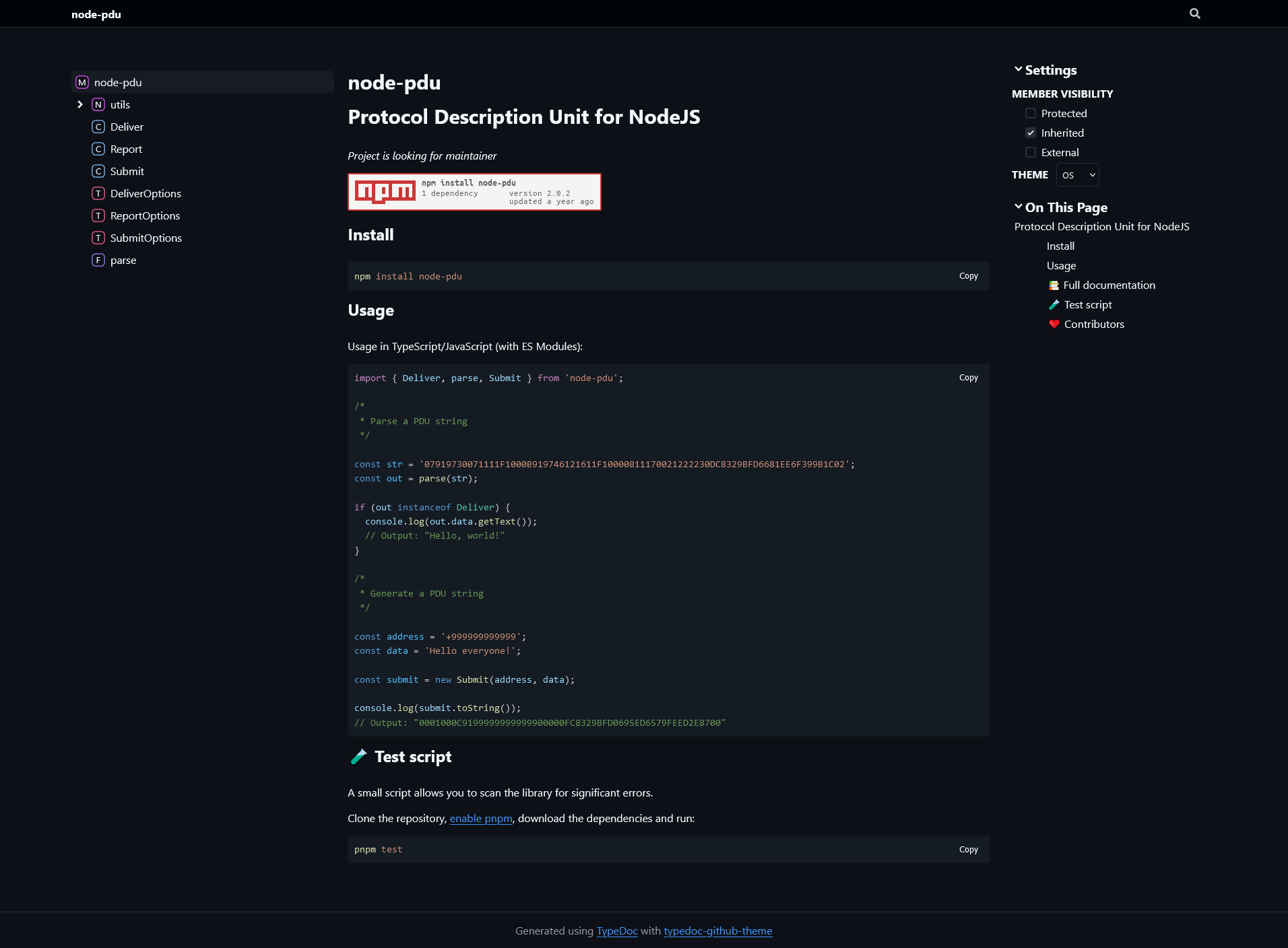Uncheck the Inherited visibility checkbox
The width and height of the screenshot is (1288, 948).
(1031, 133)
